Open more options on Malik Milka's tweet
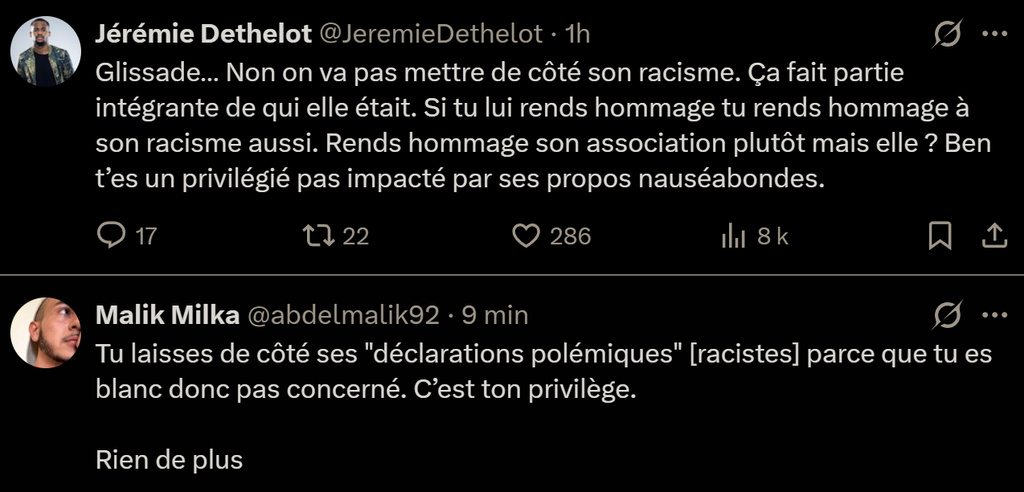 994,315
